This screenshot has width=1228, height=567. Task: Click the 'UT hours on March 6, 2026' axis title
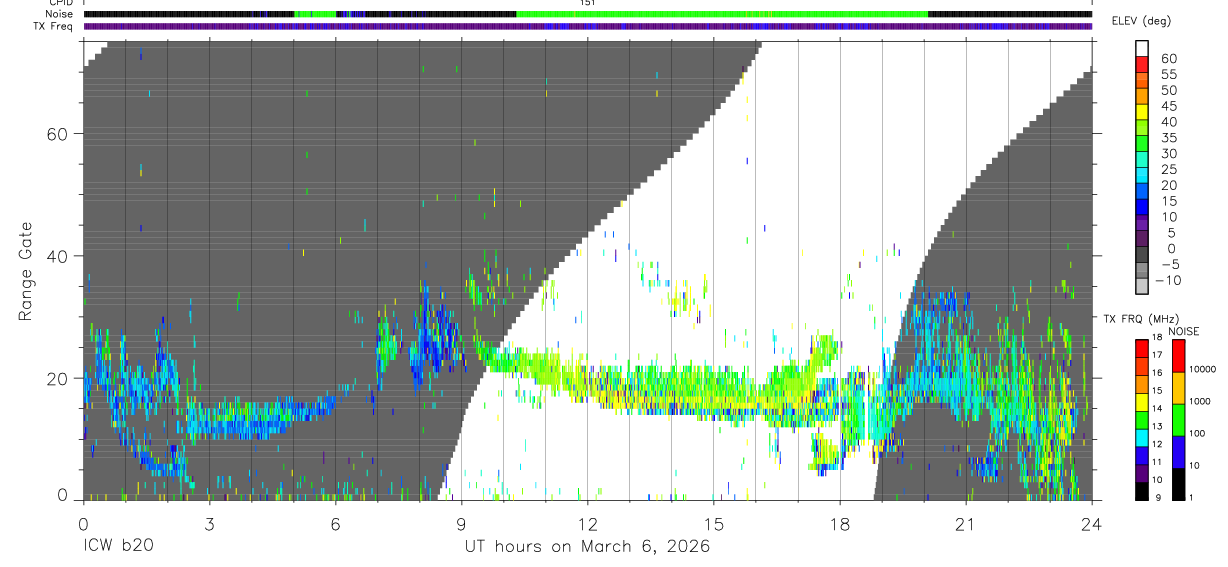(x=587, y=546)
